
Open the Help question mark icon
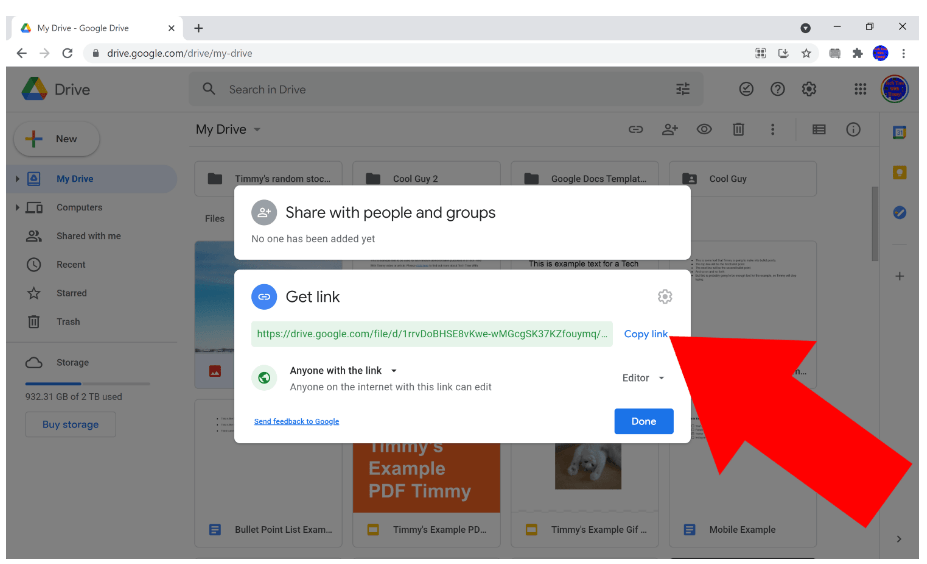click(777, 89)
